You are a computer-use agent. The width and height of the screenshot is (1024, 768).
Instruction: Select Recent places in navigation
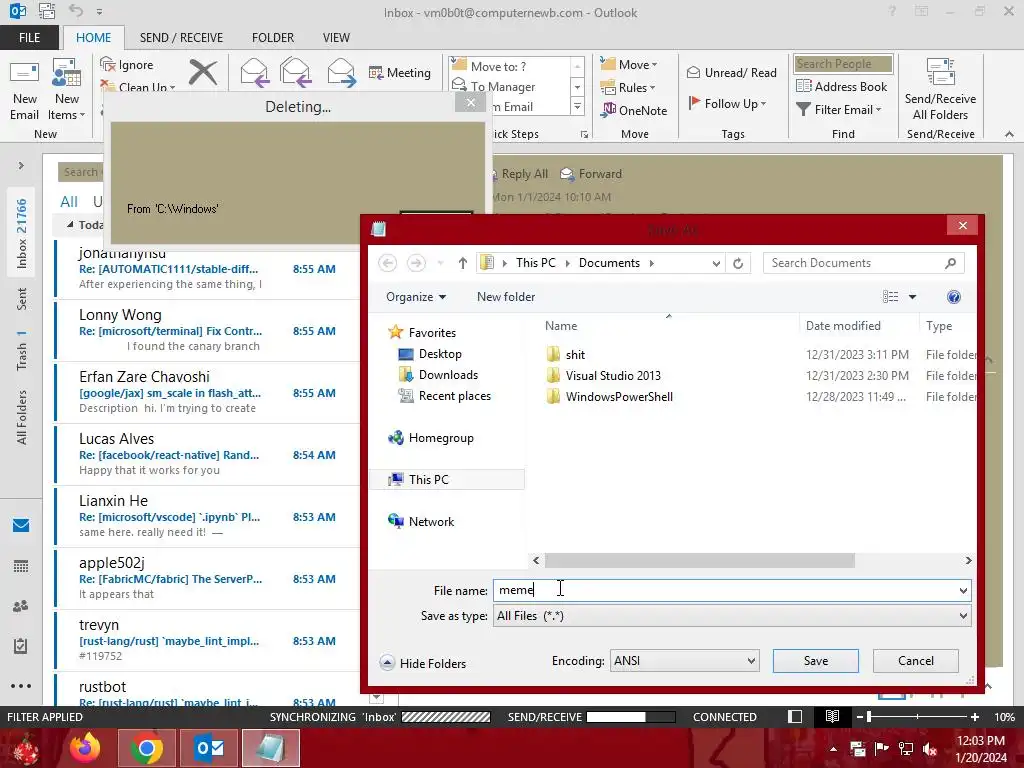pos(445,396)
